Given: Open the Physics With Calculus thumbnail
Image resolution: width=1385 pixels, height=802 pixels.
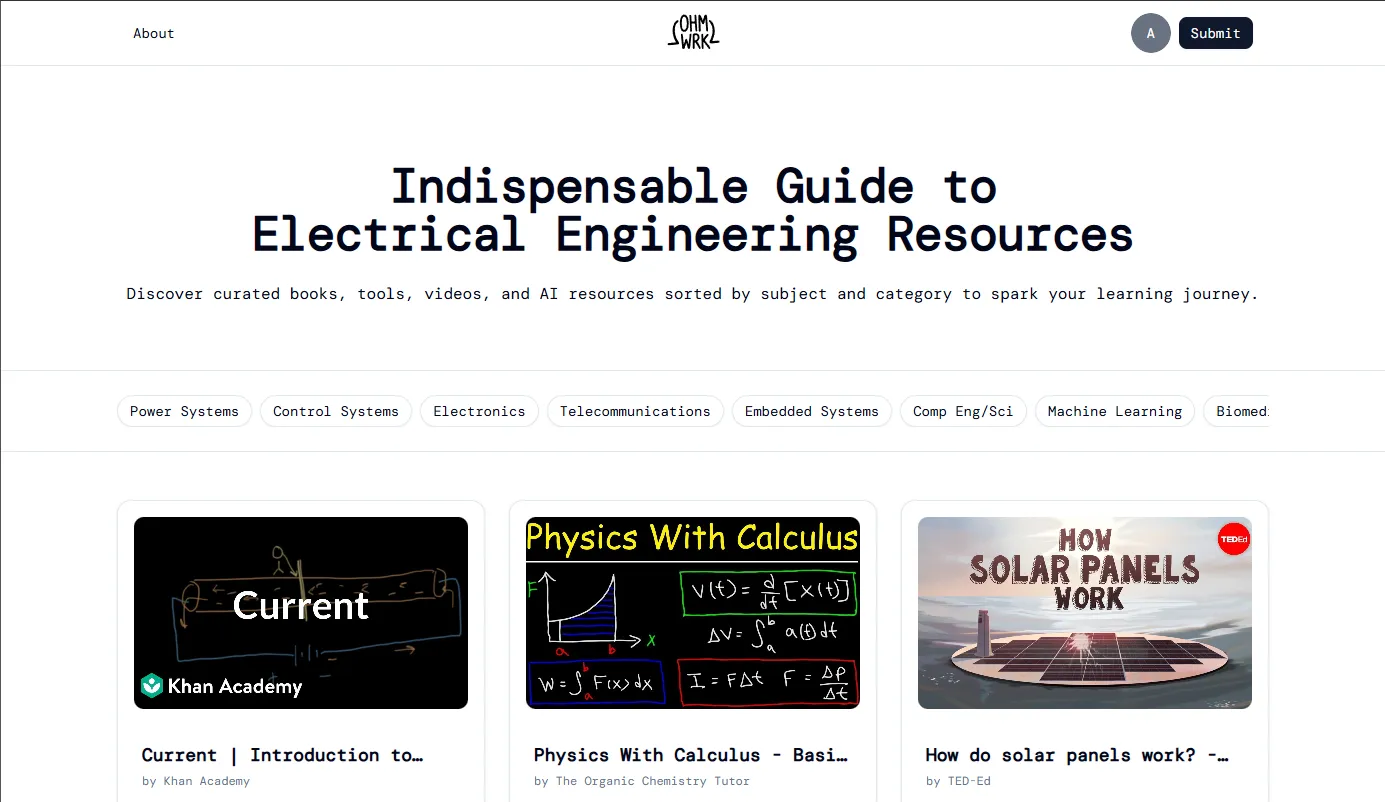Looking at the screenshot, I should pos(692,612).
